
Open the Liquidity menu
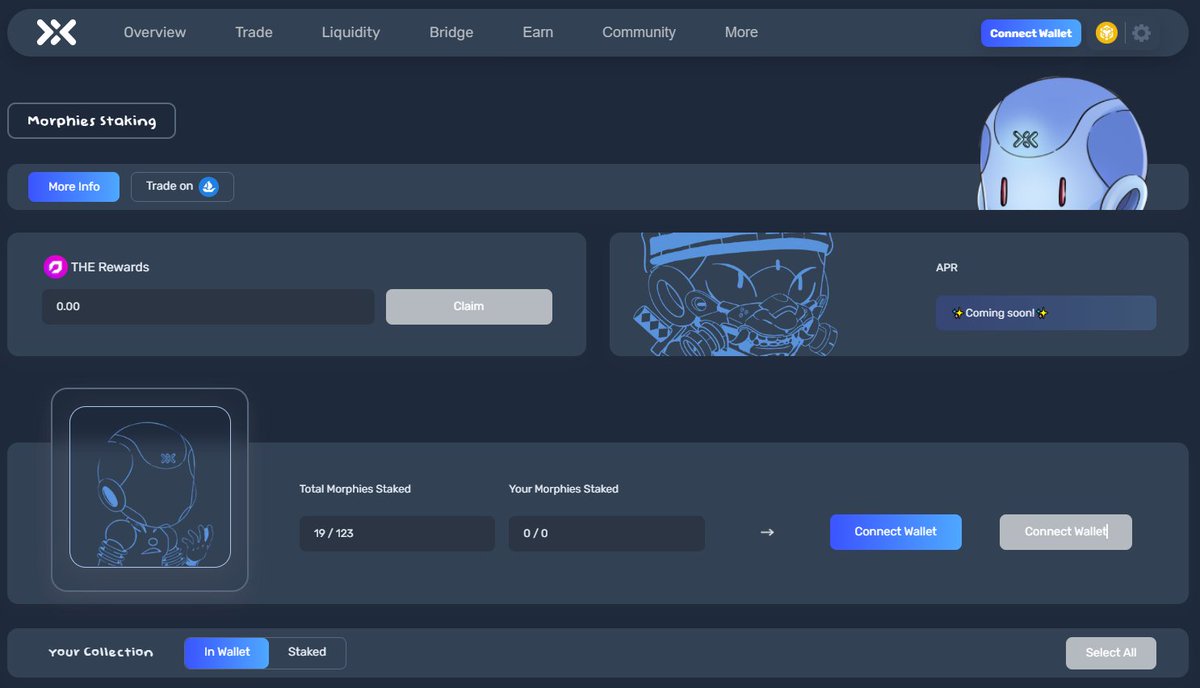351,32
